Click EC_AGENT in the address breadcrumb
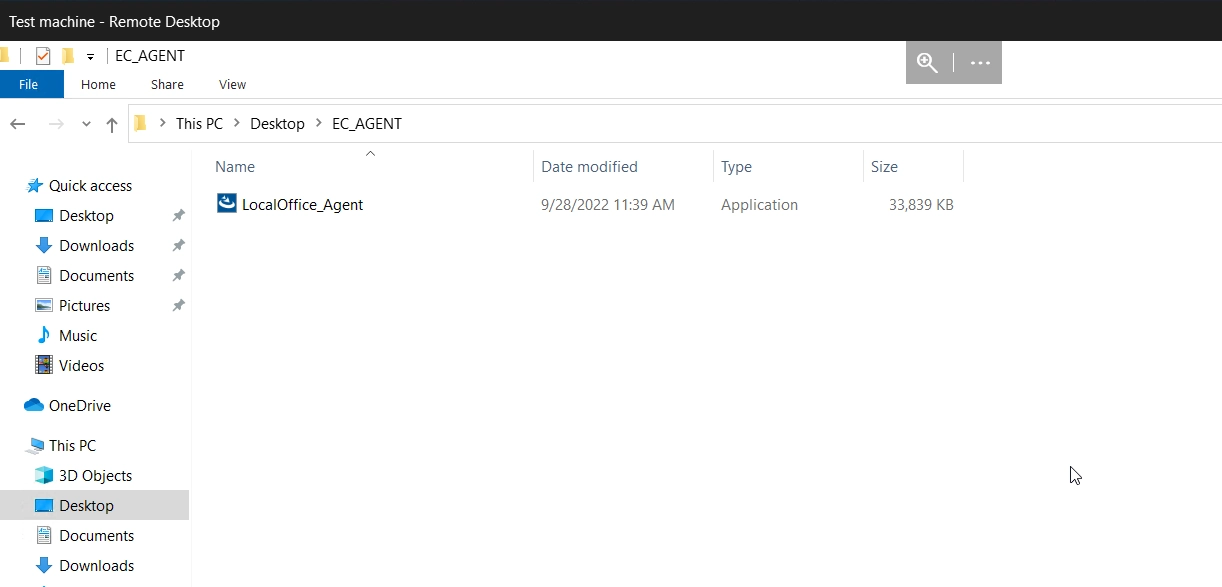Screen dimensions: 1222x587 (367, 123)
